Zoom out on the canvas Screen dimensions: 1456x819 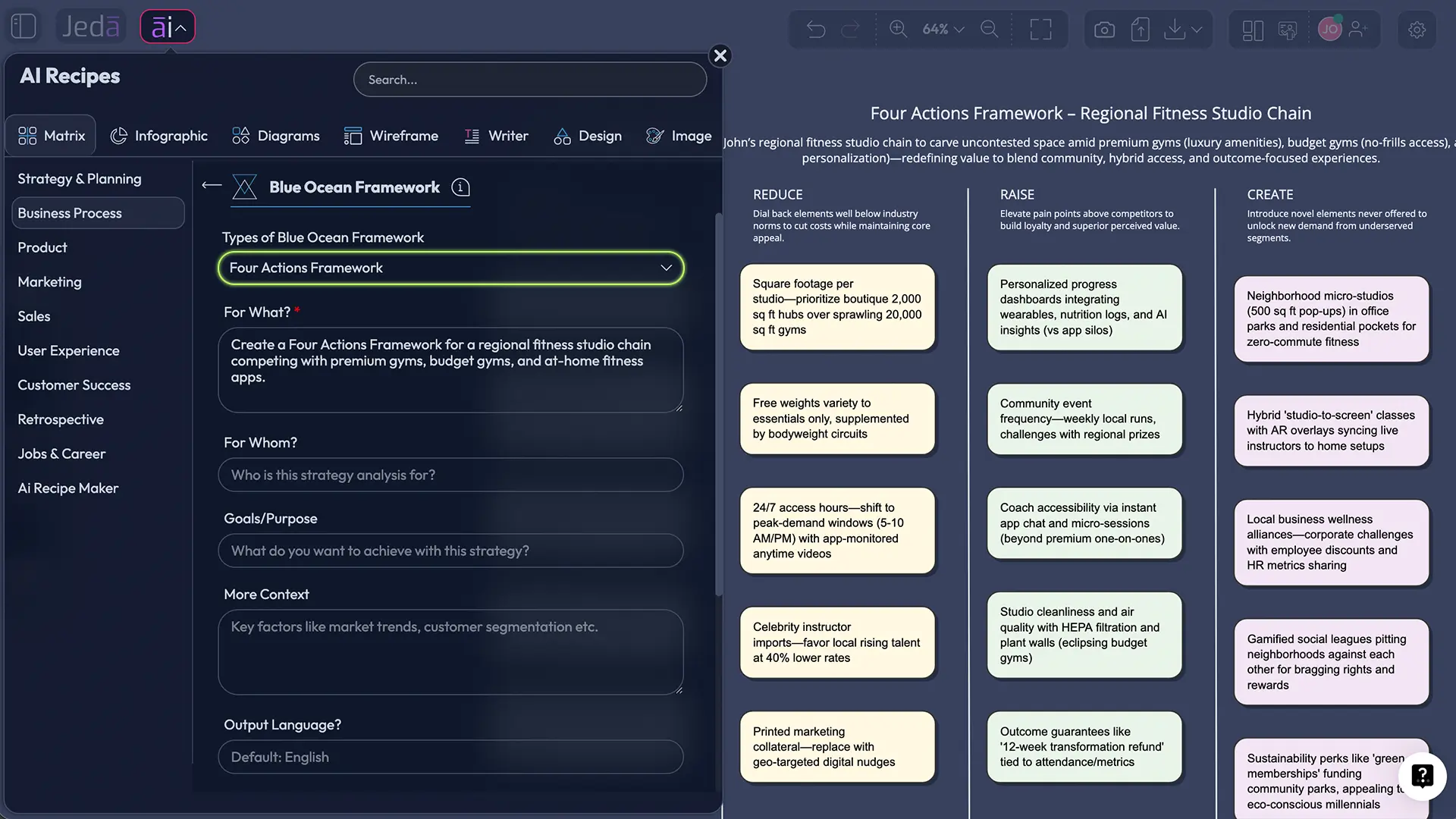[990, 29]
